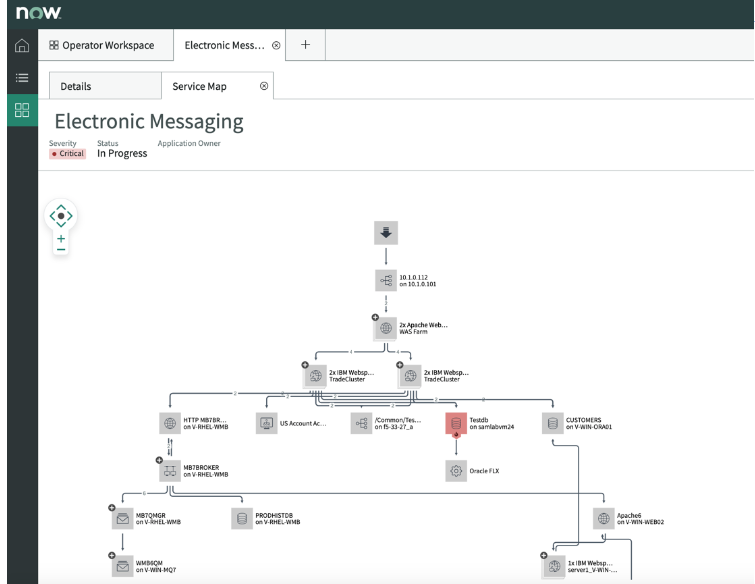Close the Service Map subtab

pyautogui.click(x=264, y=86)
